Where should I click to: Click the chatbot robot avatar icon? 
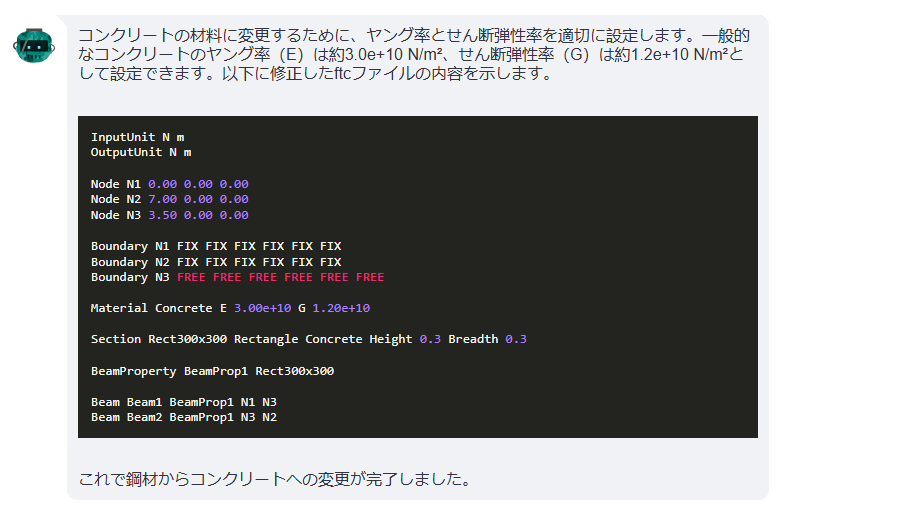pyautogui.click(x=34, y=45)
